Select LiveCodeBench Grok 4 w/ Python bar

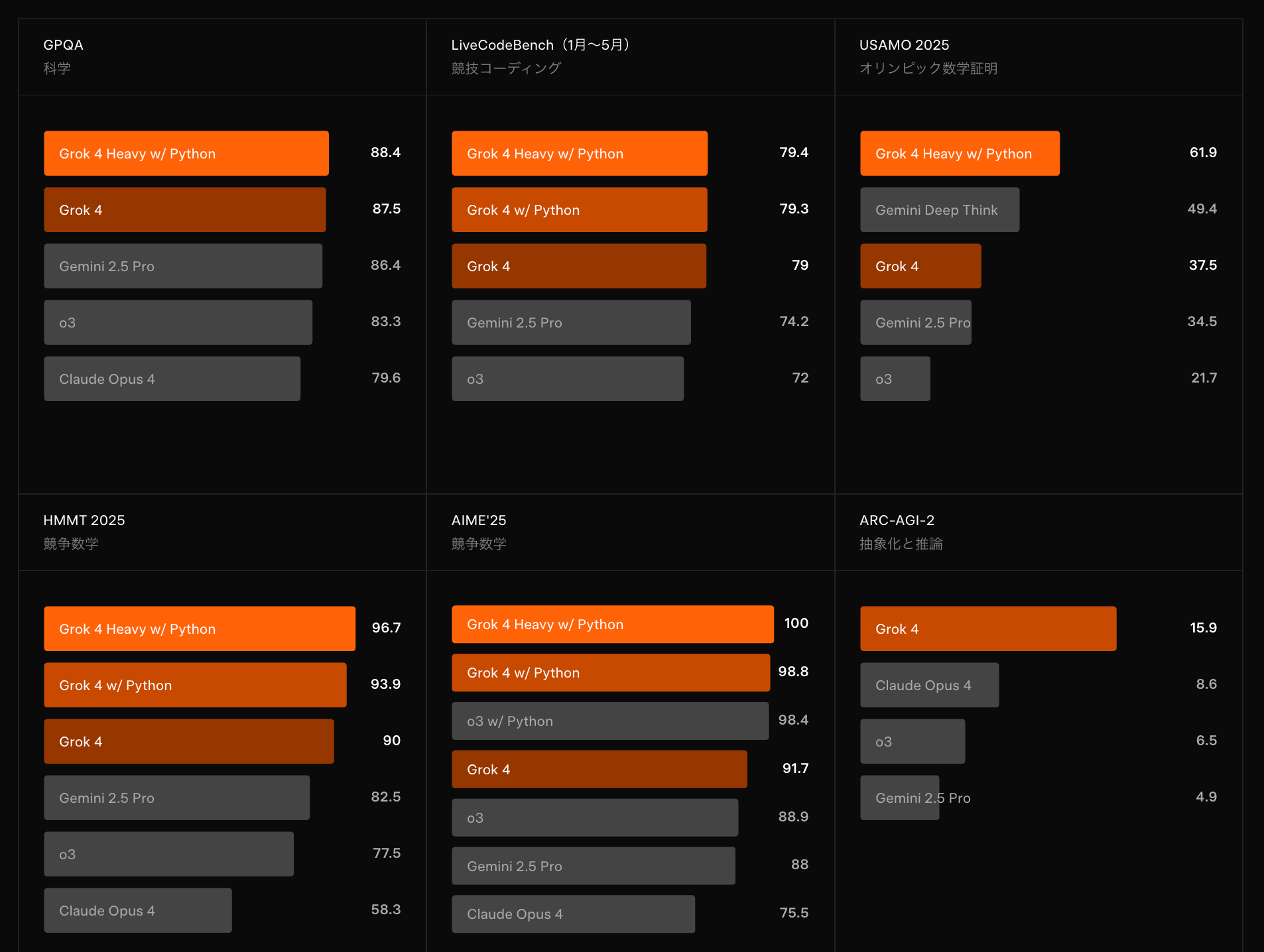pyautogui.click(x=580, y=209)
